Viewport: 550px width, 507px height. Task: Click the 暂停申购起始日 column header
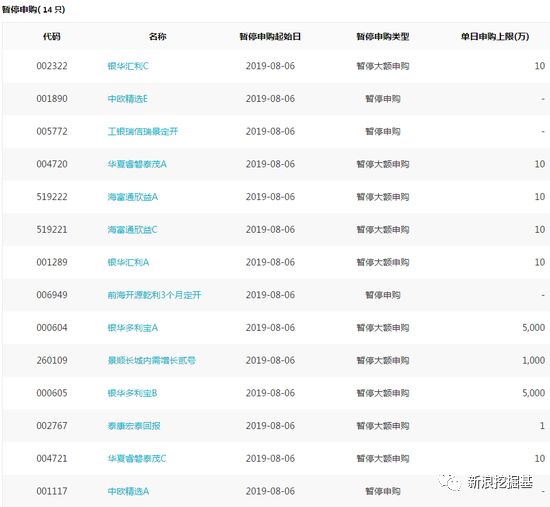(x=270, y=36)
